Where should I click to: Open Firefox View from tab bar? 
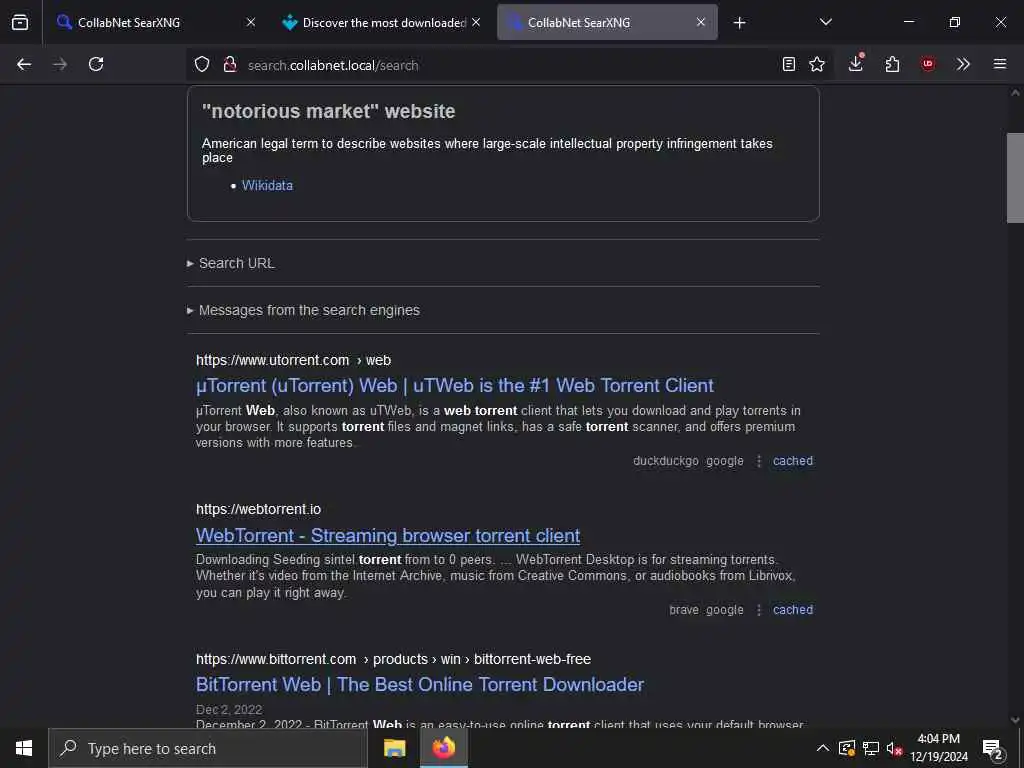tap(20, 22)
